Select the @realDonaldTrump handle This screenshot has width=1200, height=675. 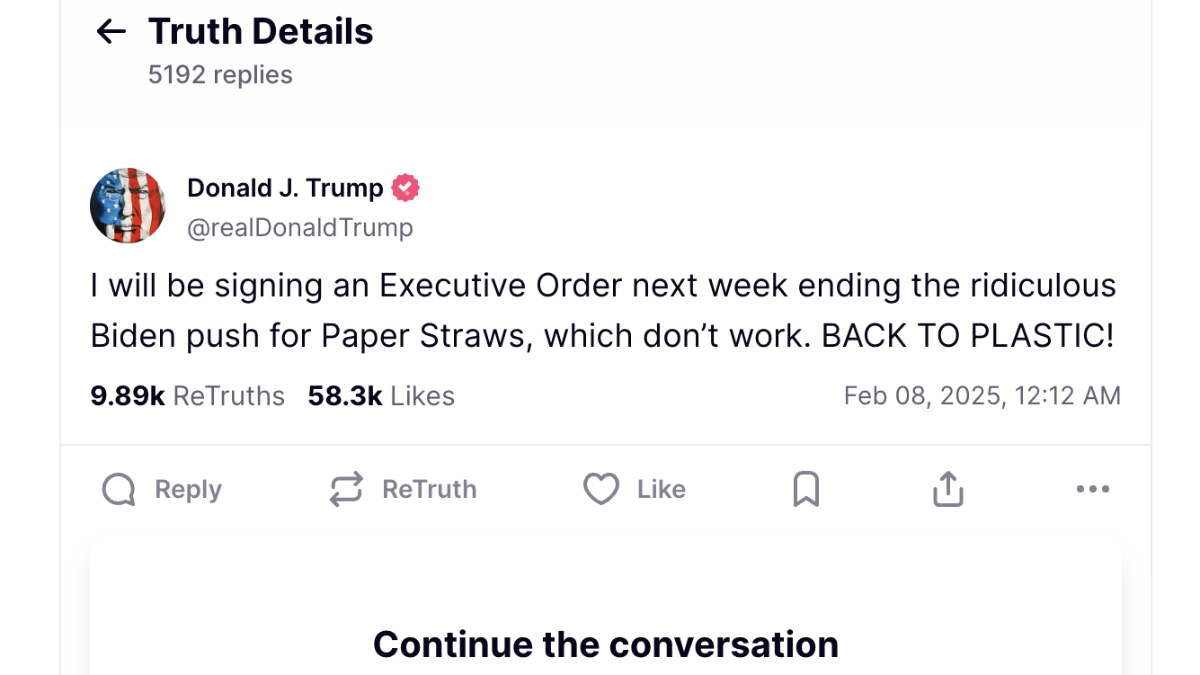tap(300, 227)
